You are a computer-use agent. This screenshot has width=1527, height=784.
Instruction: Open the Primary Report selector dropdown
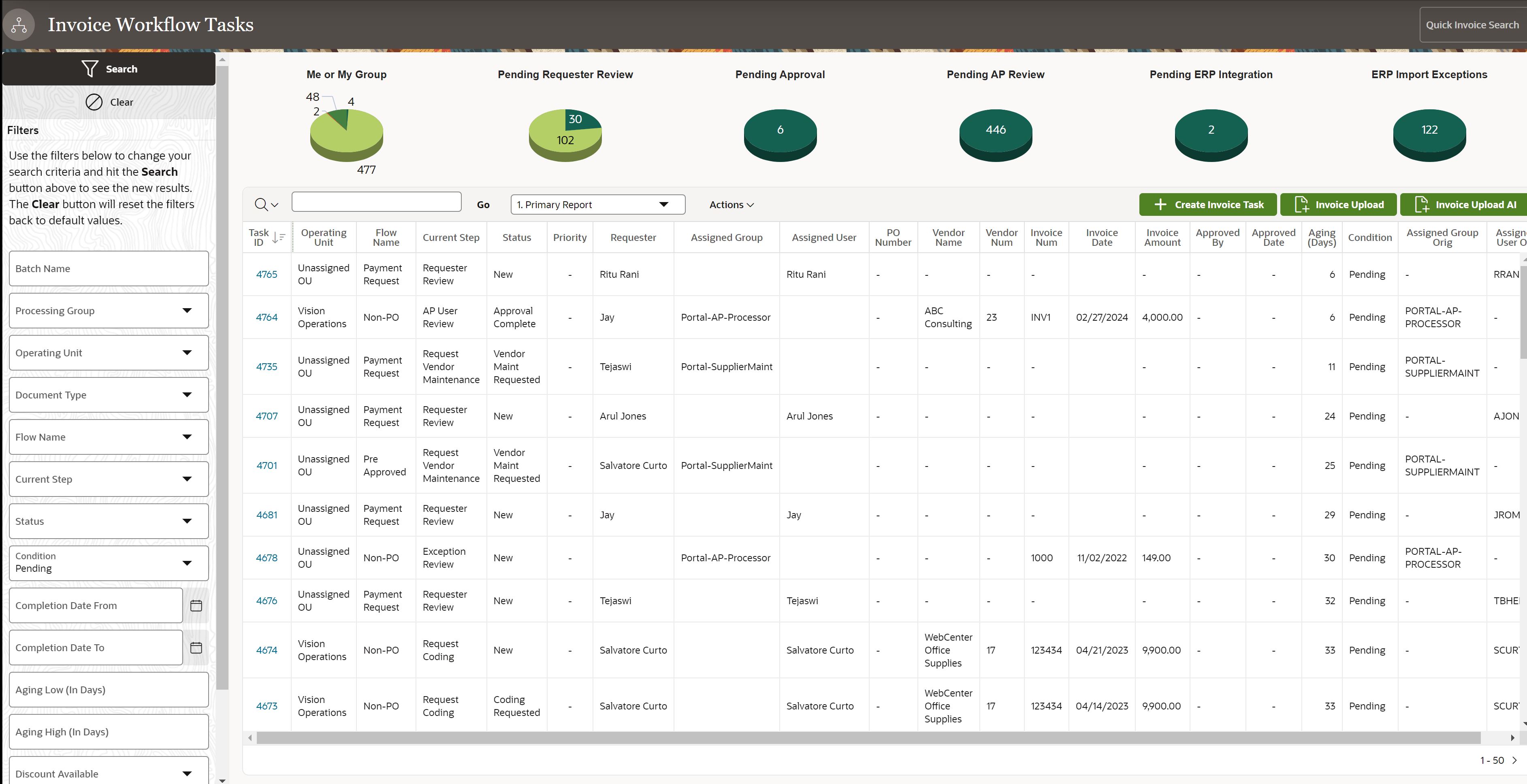coord(597,205)
